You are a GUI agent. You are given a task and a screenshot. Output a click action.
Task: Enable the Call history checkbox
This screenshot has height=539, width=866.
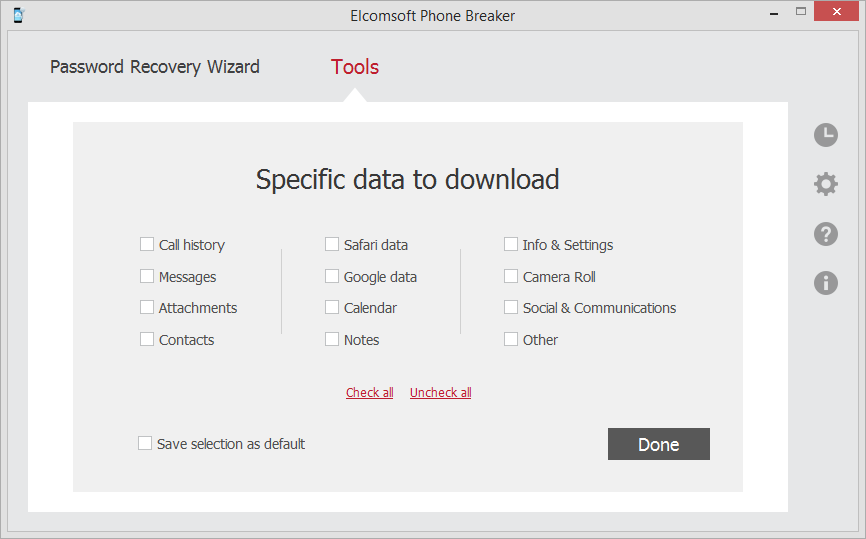[x=147, y=244]
